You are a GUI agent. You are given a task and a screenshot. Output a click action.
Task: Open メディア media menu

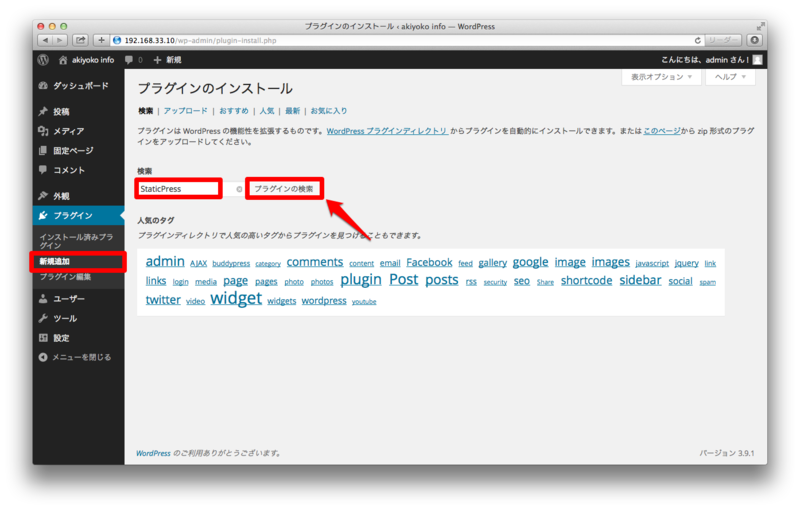pyautogui.click(x=79, y=131)
